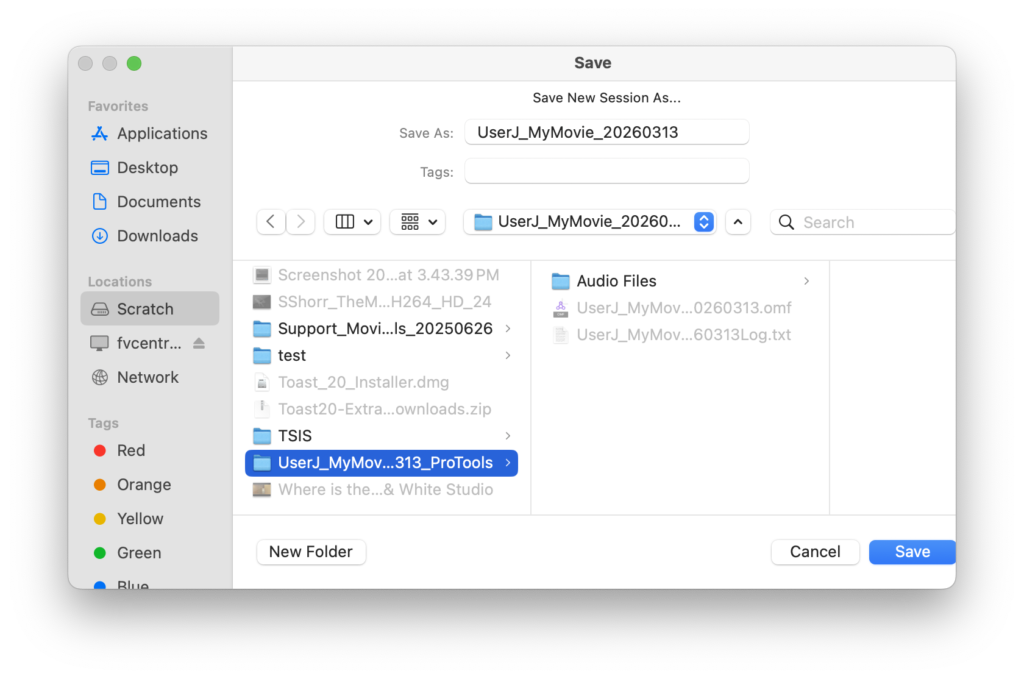The height and width of the screenshot is (679, 1024).
Task: Click the forward navigation arrow
Action: [301, 222]
